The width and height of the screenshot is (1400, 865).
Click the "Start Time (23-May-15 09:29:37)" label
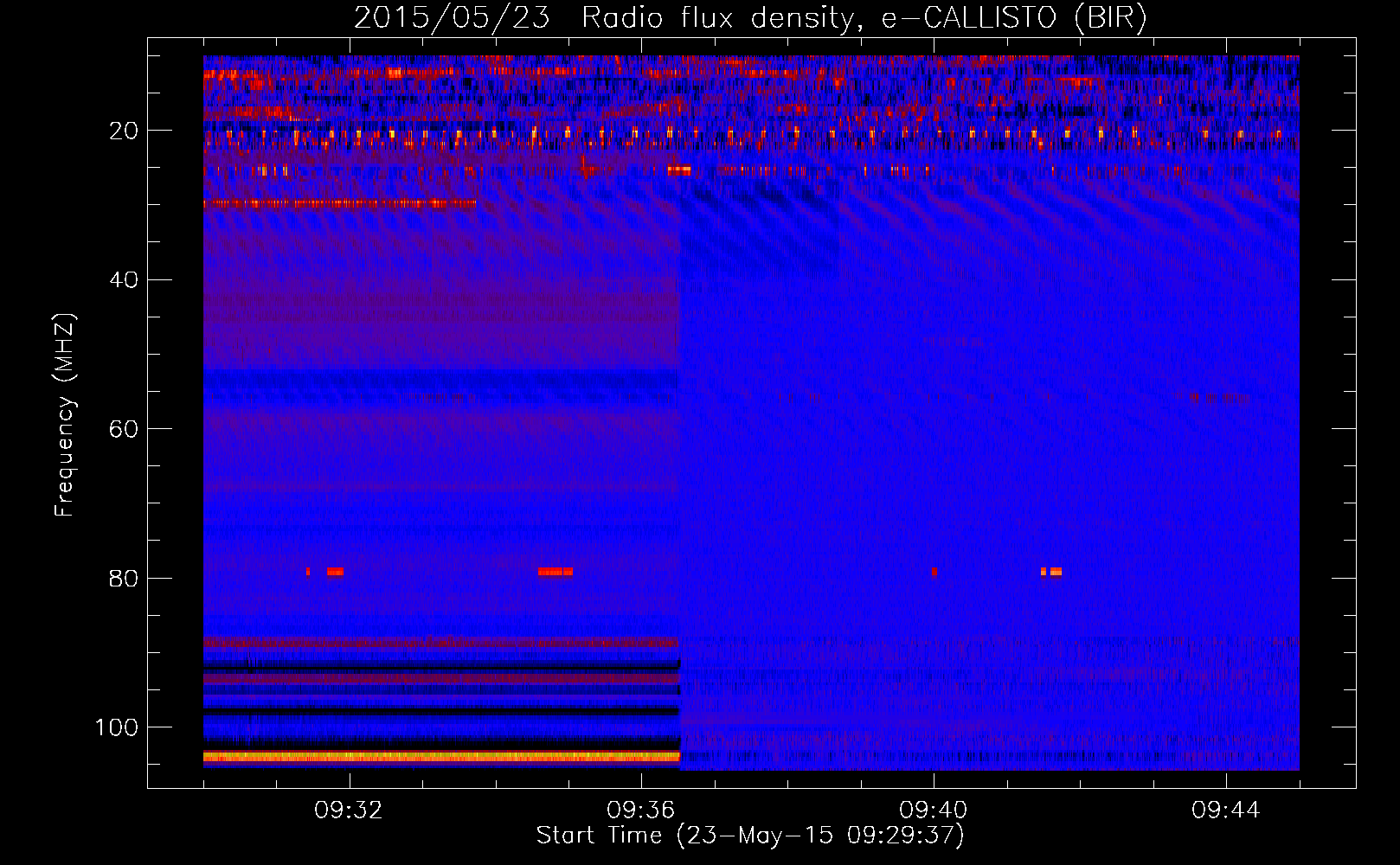tap(750, 836)
